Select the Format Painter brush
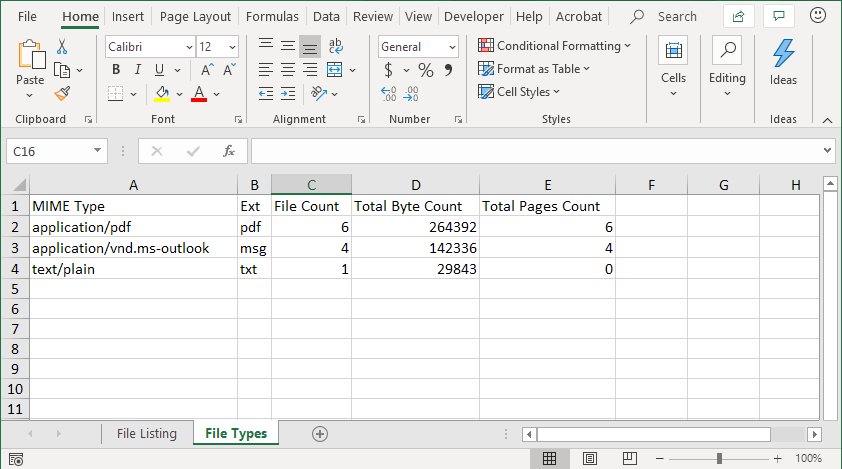 (x=62, y=93)
